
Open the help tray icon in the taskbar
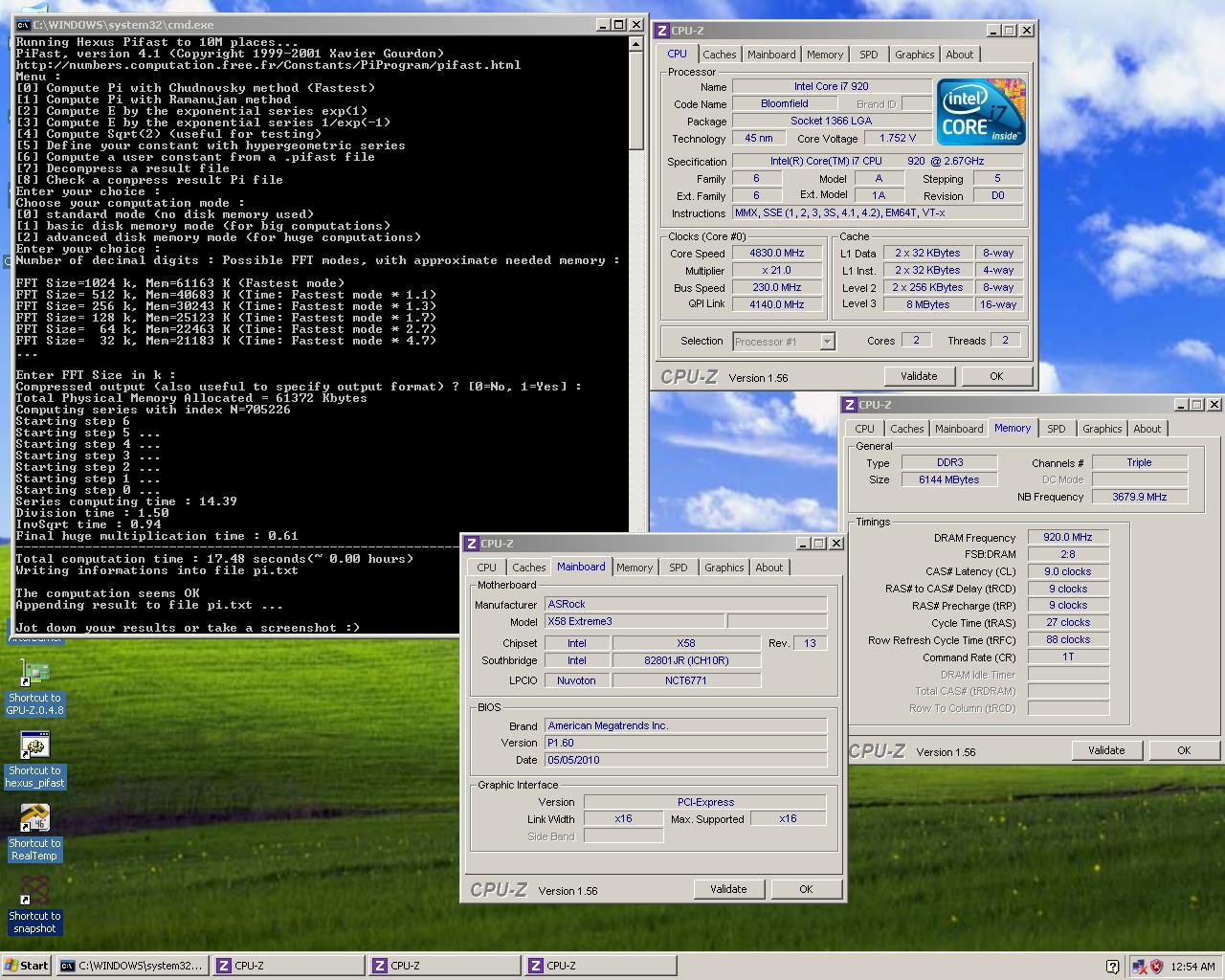[x=1112, y=966]
